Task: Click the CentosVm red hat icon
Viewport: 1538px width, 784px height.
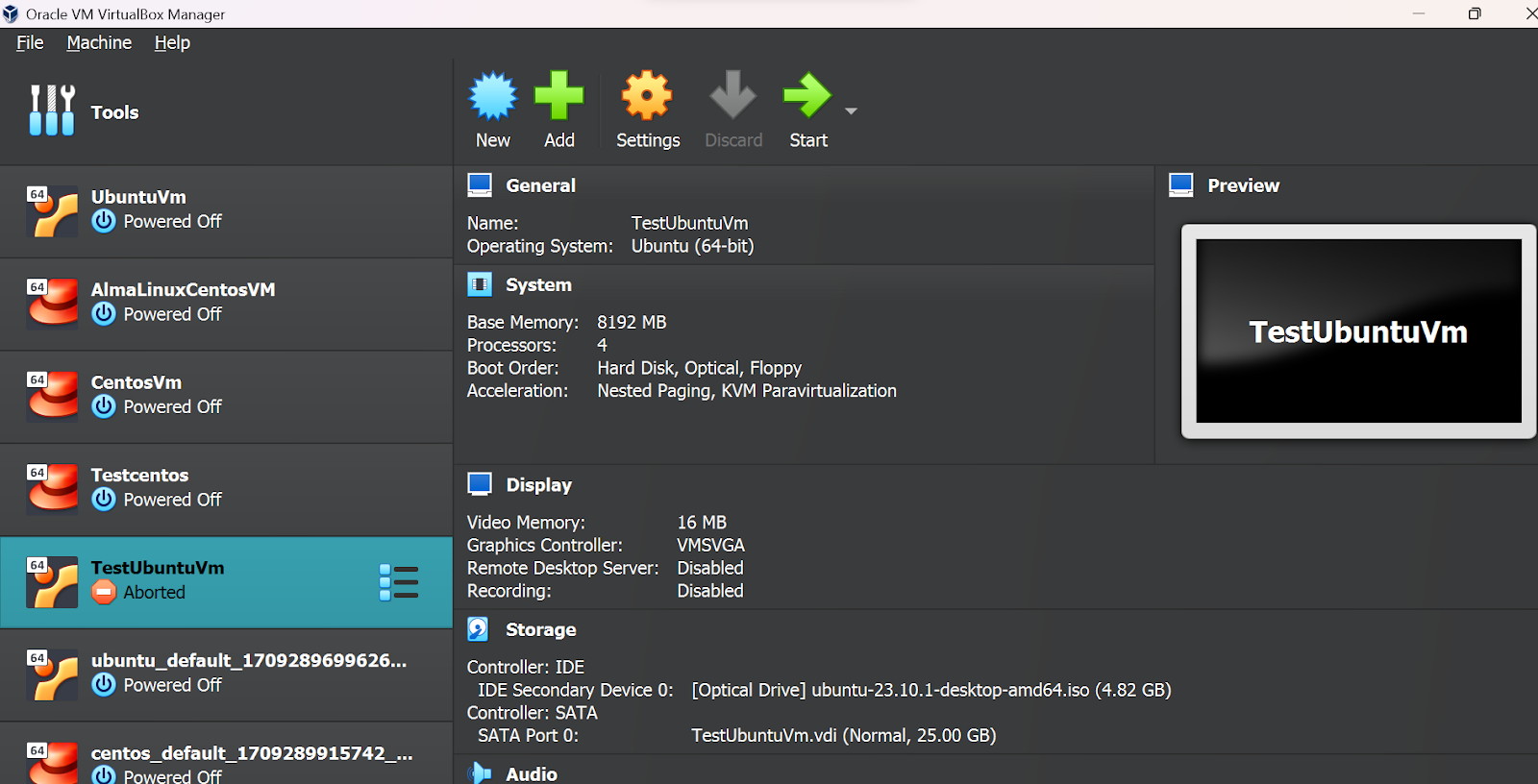Action: [x=52, y=397]
